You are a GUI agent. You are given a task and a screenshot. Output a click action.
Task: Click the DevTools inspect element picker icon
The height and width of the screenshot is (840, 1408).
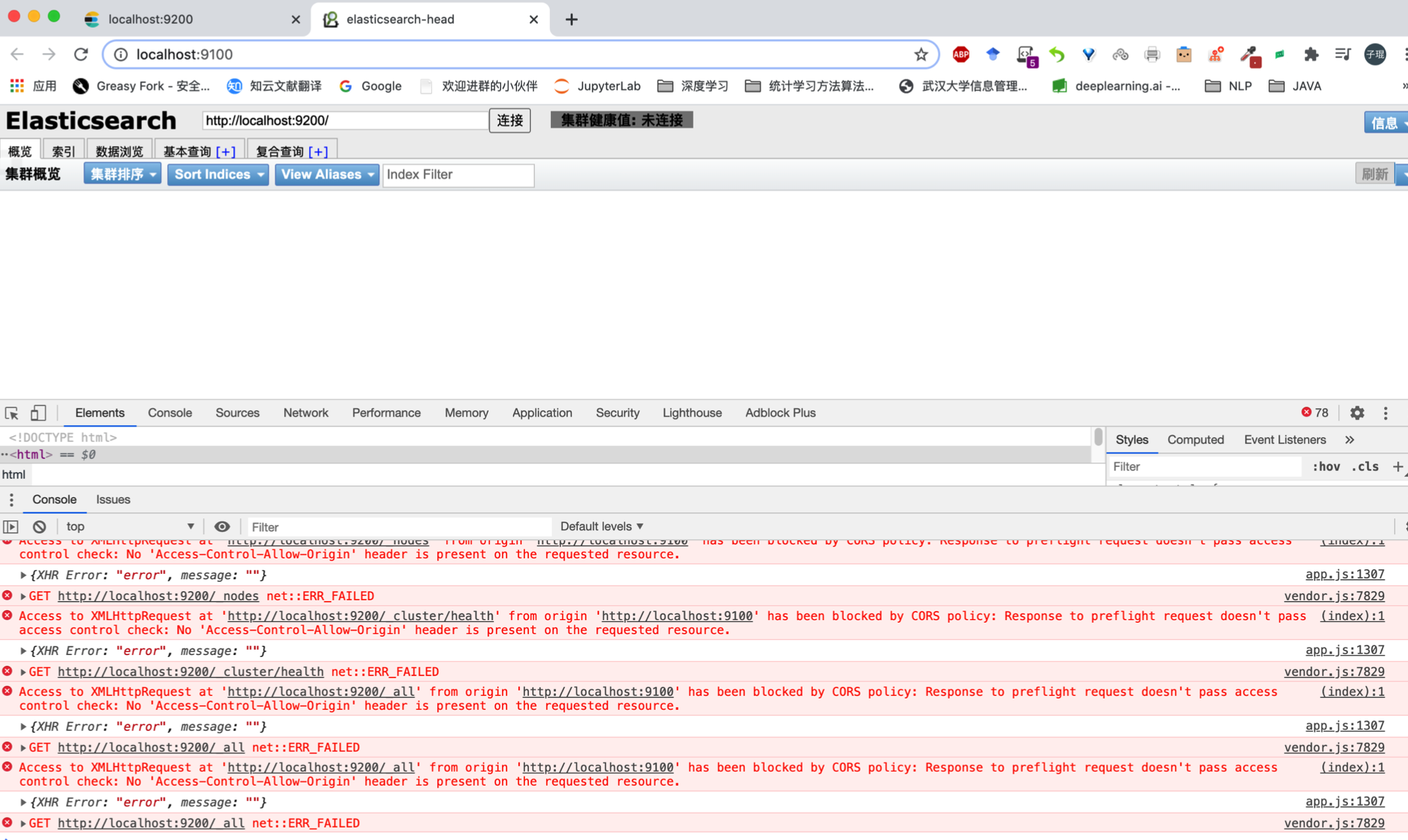pos(12,413)
